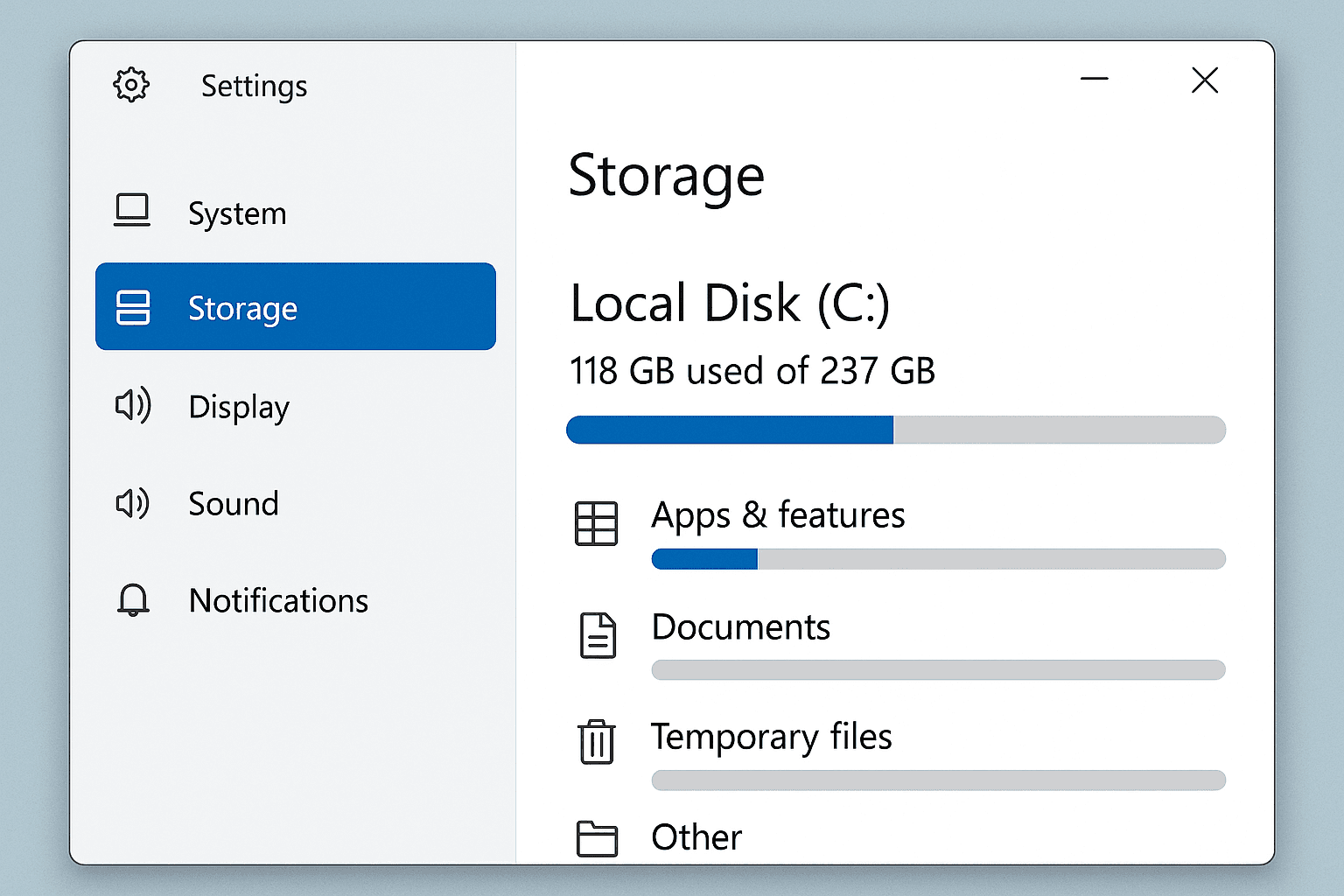Click the Storage drive icon in sidebar
1344x896 pixels.
pos(133,307)
